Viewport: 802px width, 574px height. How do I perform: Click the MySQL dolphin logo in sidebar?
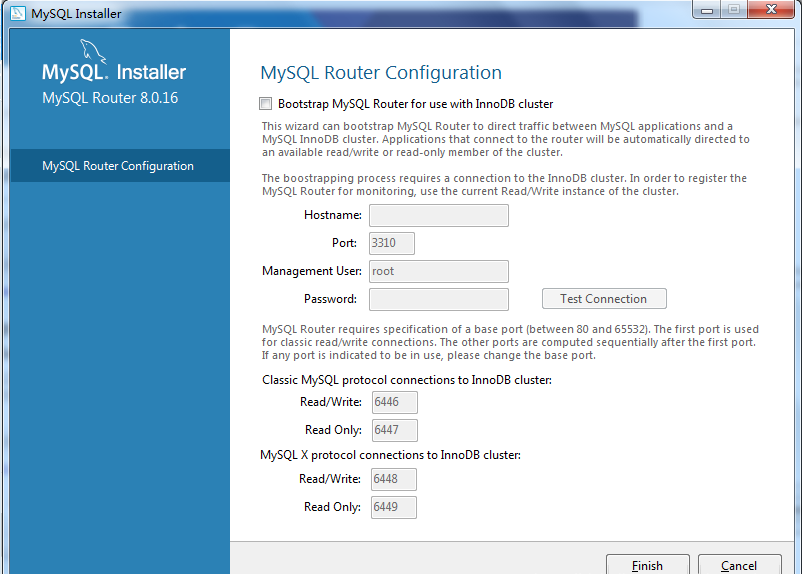93,51
